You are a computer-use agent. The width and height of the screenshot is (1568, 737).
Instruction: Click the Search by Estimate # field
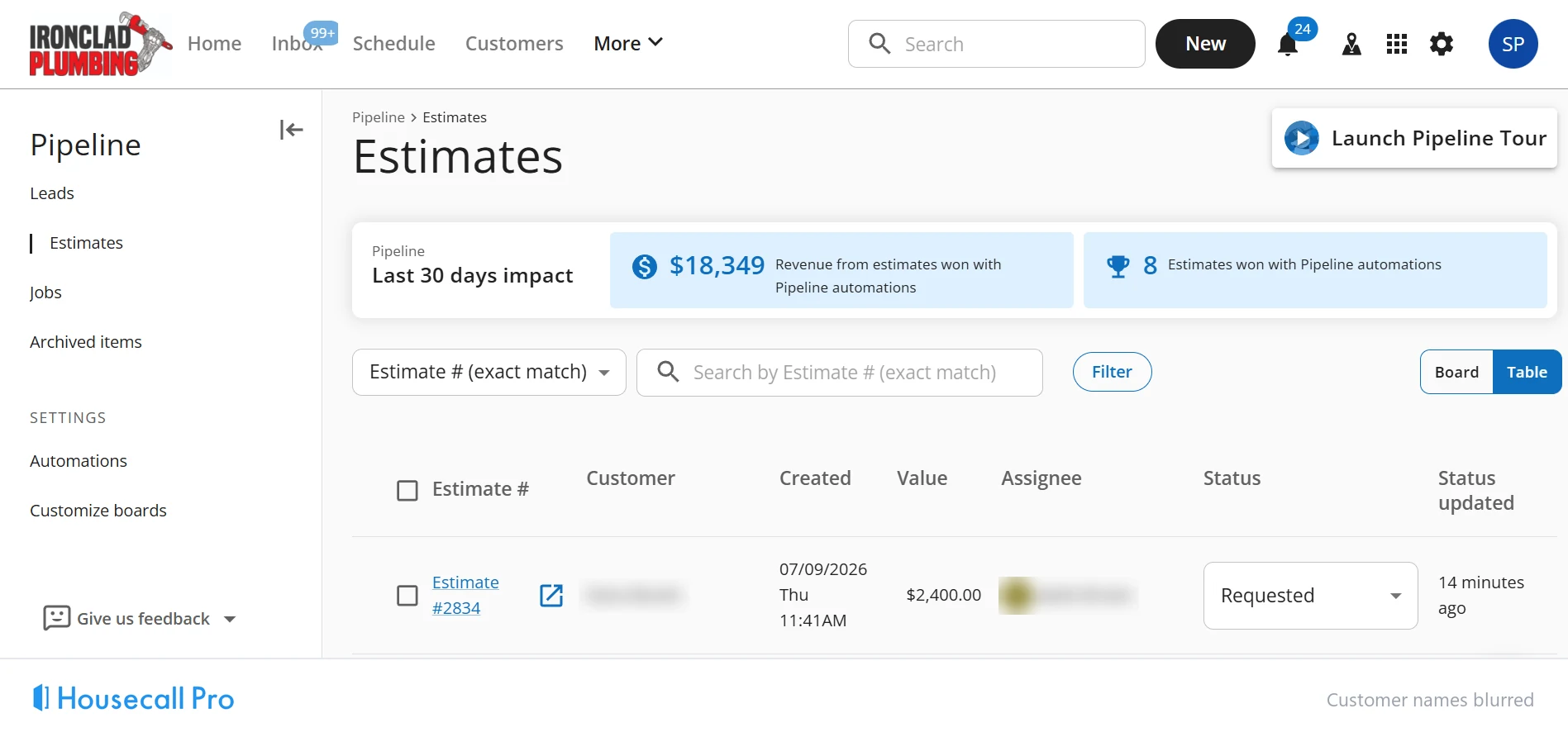(x=840, y=373)
